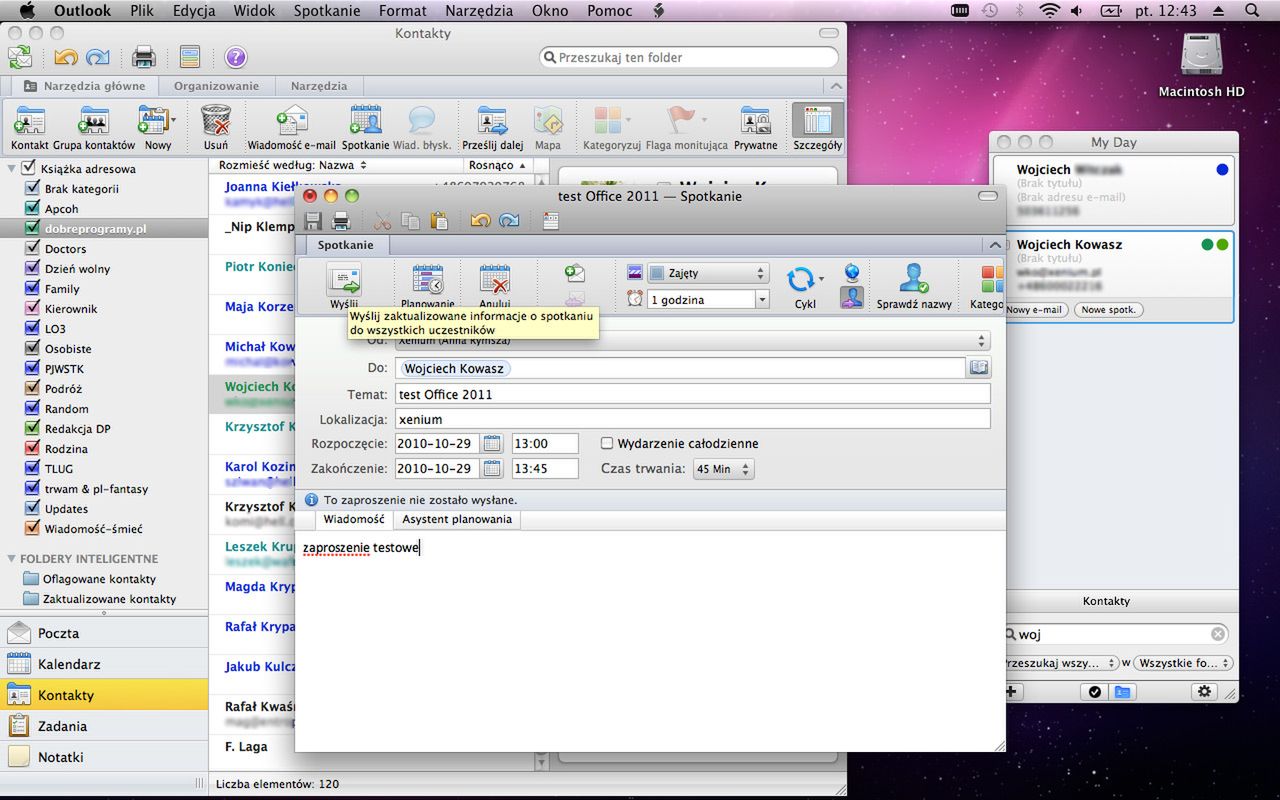Open the Czas trwania 45 Min dropdown
The image size is (1280, 800).
click(724, 469)
